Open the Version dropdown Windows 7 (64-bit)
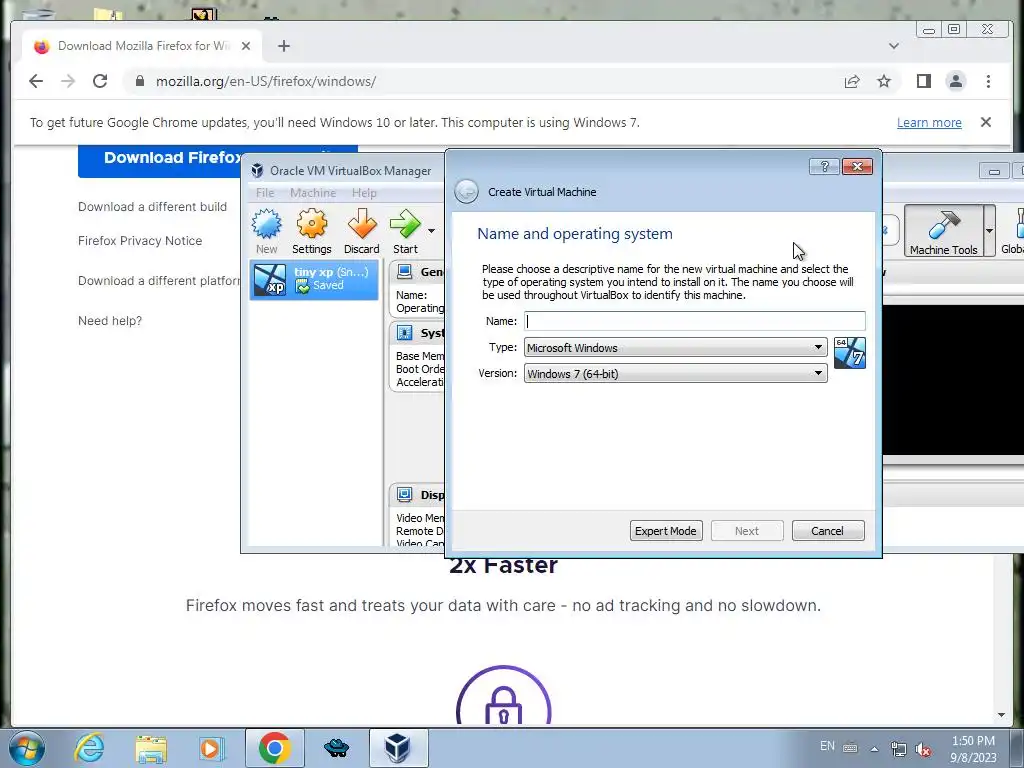The width and height of the screenshot is (1024, 768). point(675,374)
